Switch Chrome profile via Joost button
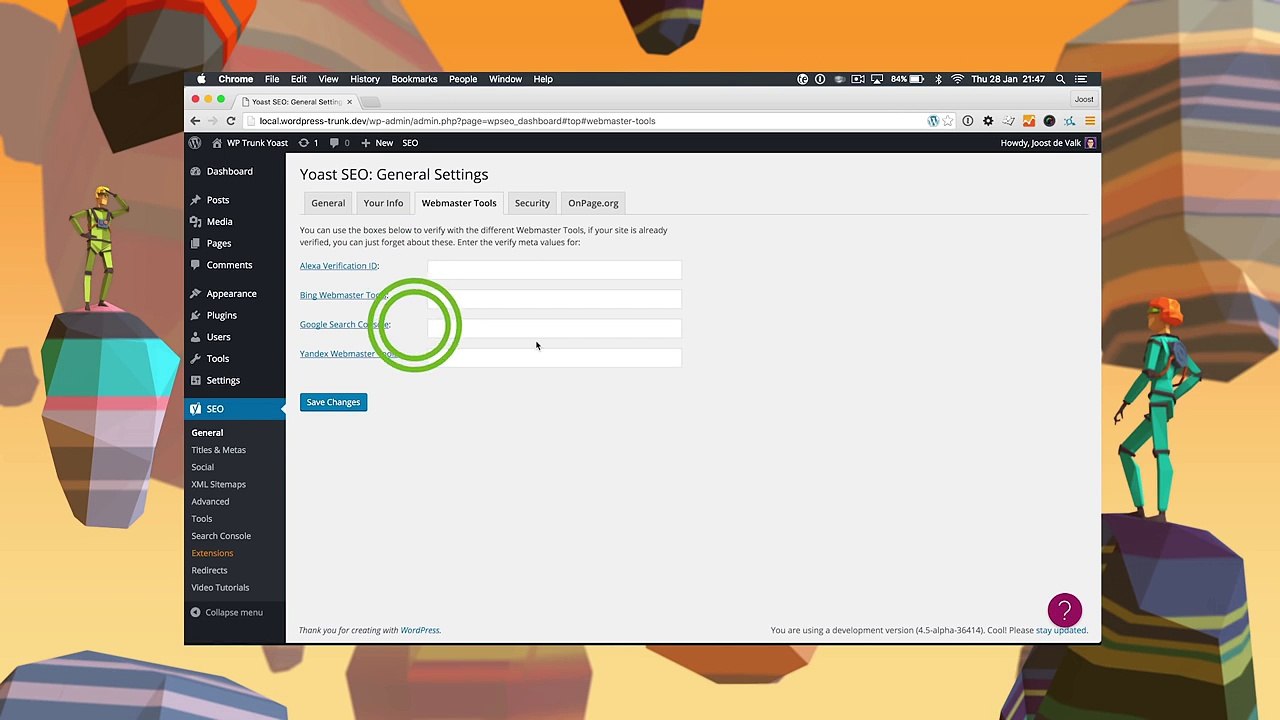 (1084, 99)
